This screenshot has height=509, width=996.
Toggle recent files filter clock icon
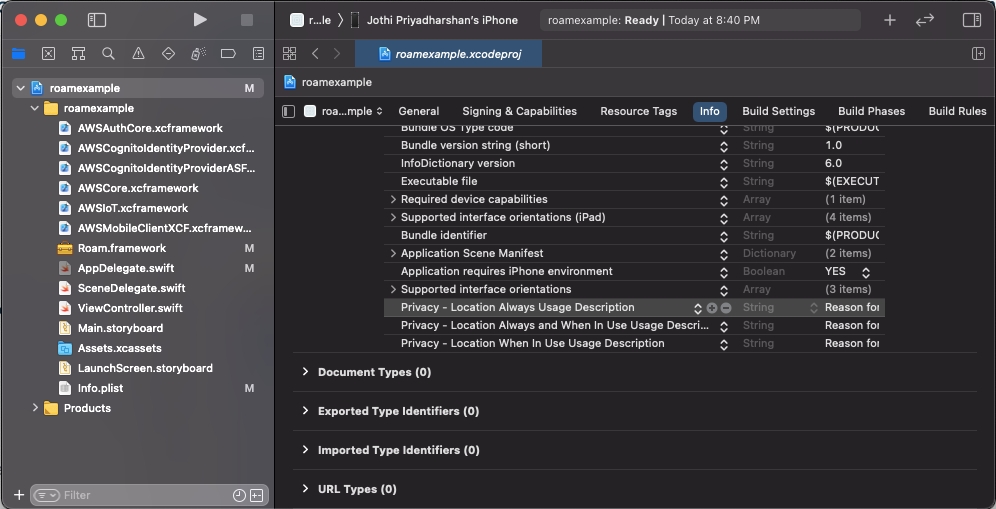click(239, 496)
